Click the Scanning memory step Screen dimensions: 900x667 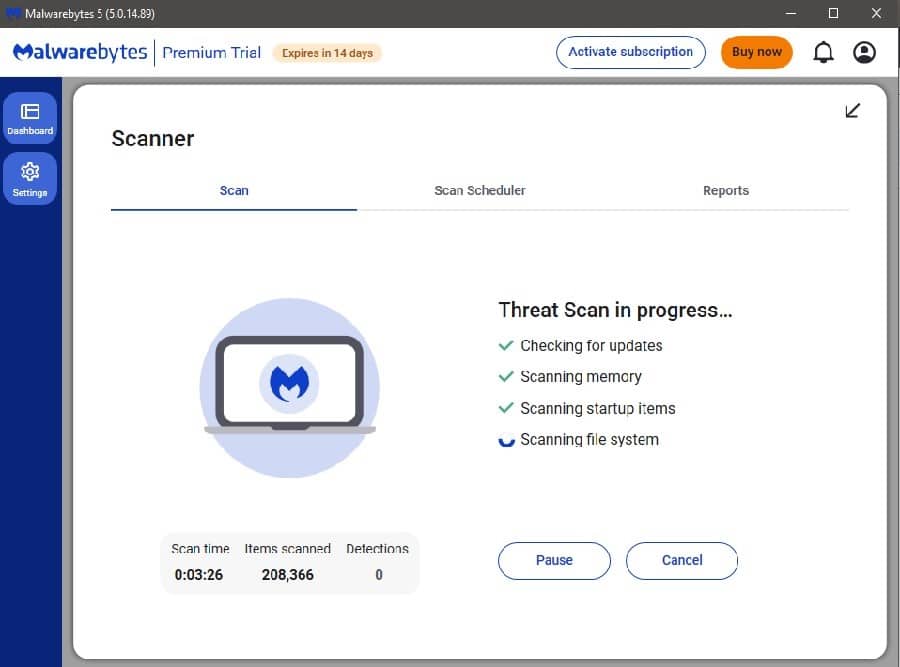[x=581, y=377]
